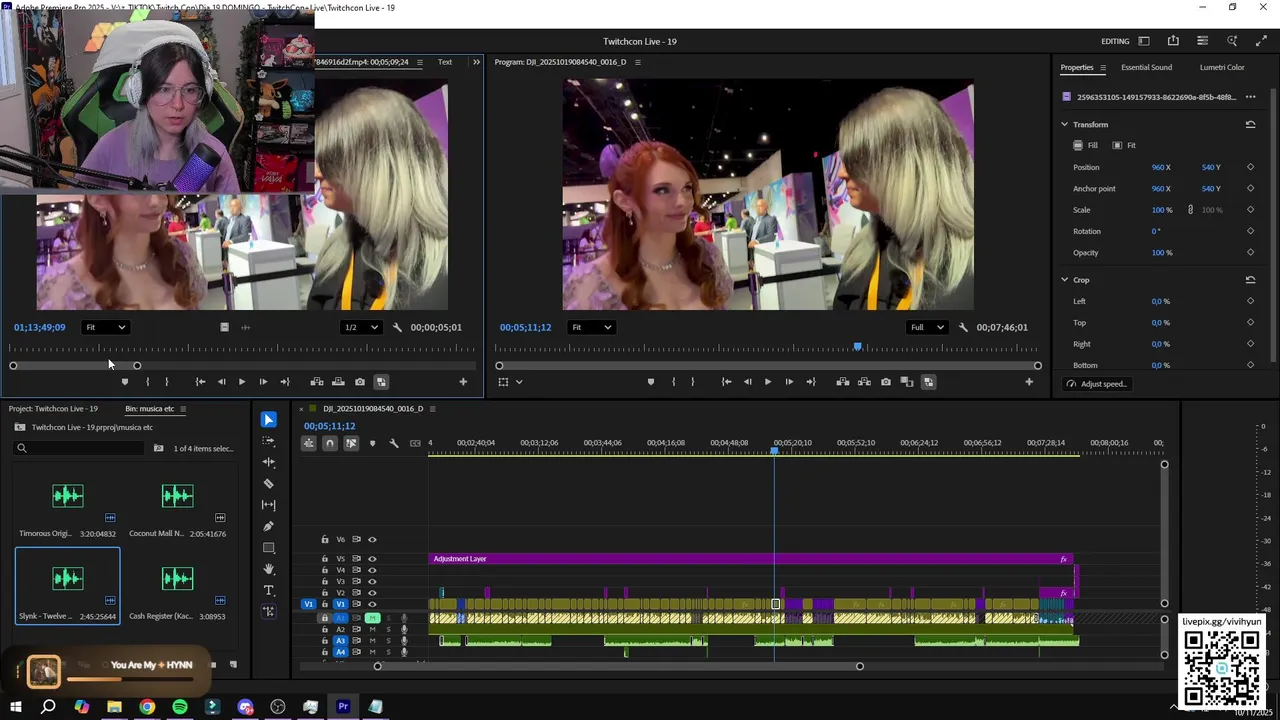Image resolution: width=1280 pixels, height=720 pixels.
Task: Toggle snap in timeline magnet button
Action: [x=329, y=443]
